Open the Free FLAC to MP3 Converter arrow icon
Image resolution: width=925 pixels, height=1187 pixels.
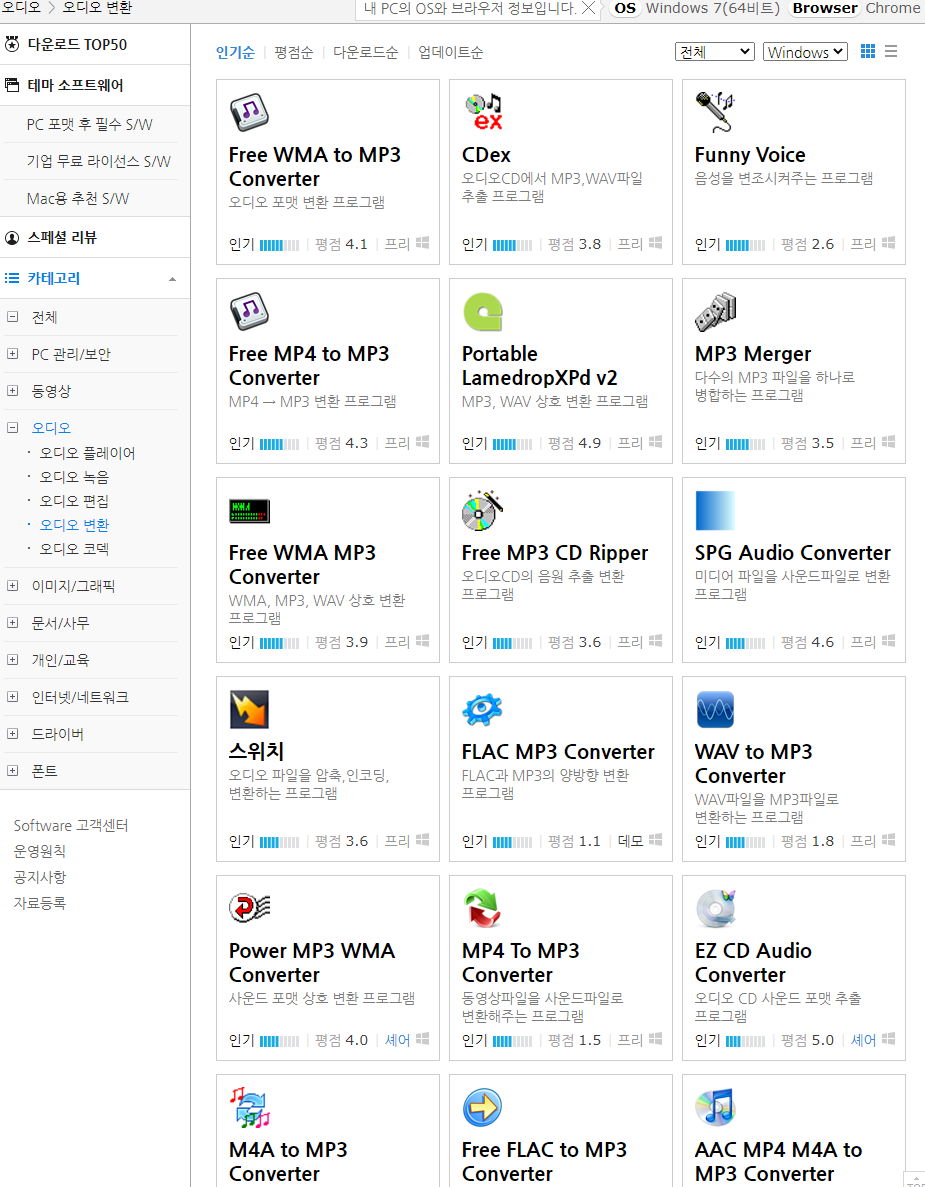483,1108
